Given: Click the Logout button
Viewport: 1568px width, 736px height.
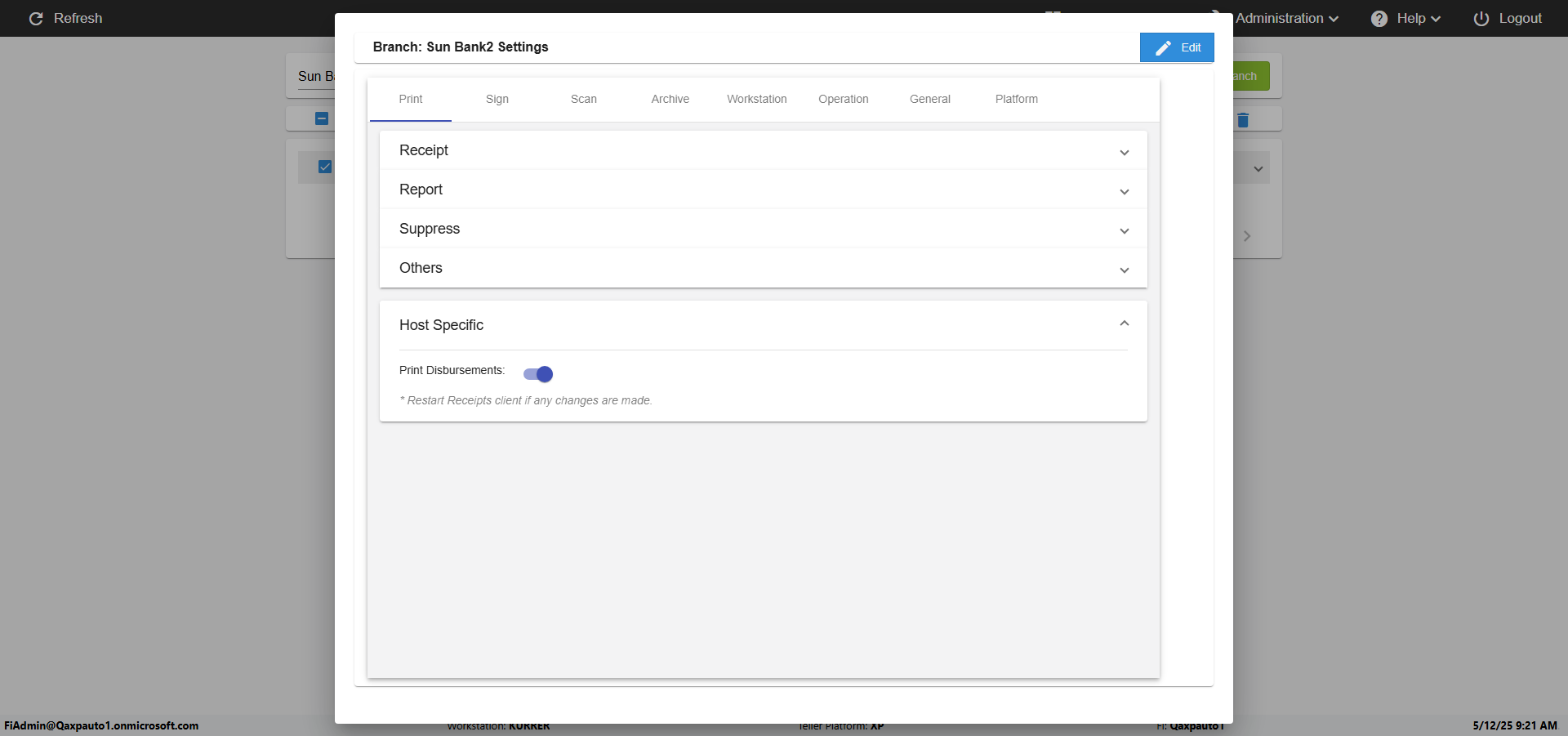Looking at the screenshot, I should 1519,19.
